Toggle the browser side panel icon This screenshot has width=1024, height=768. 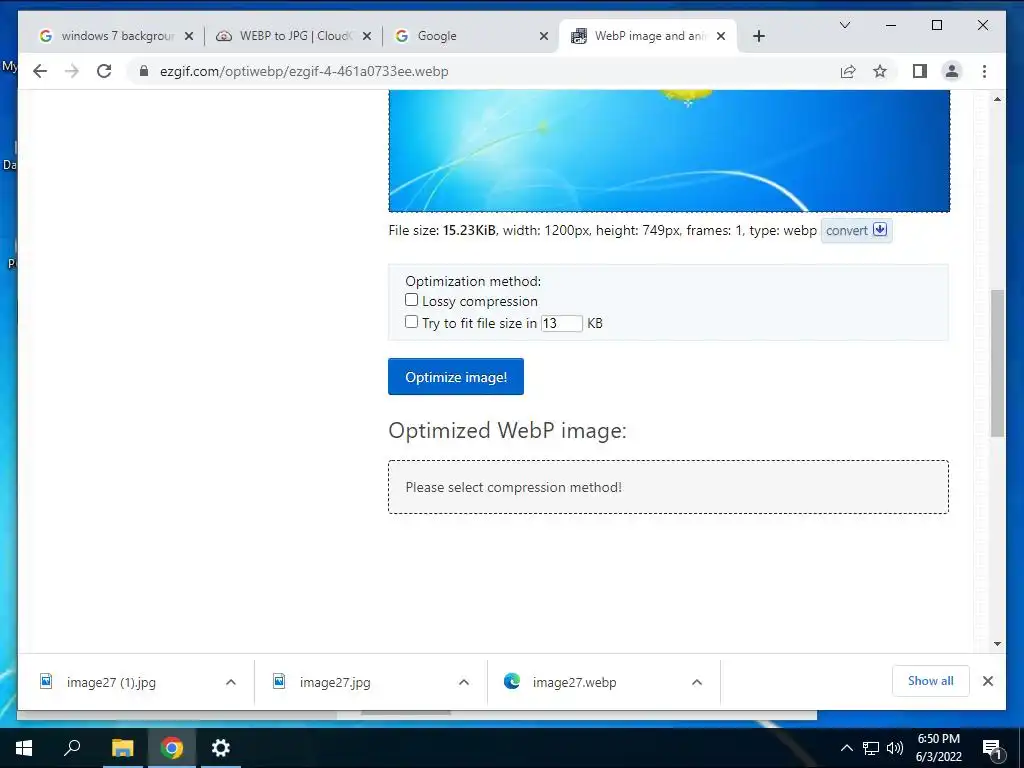pos(920,71)
